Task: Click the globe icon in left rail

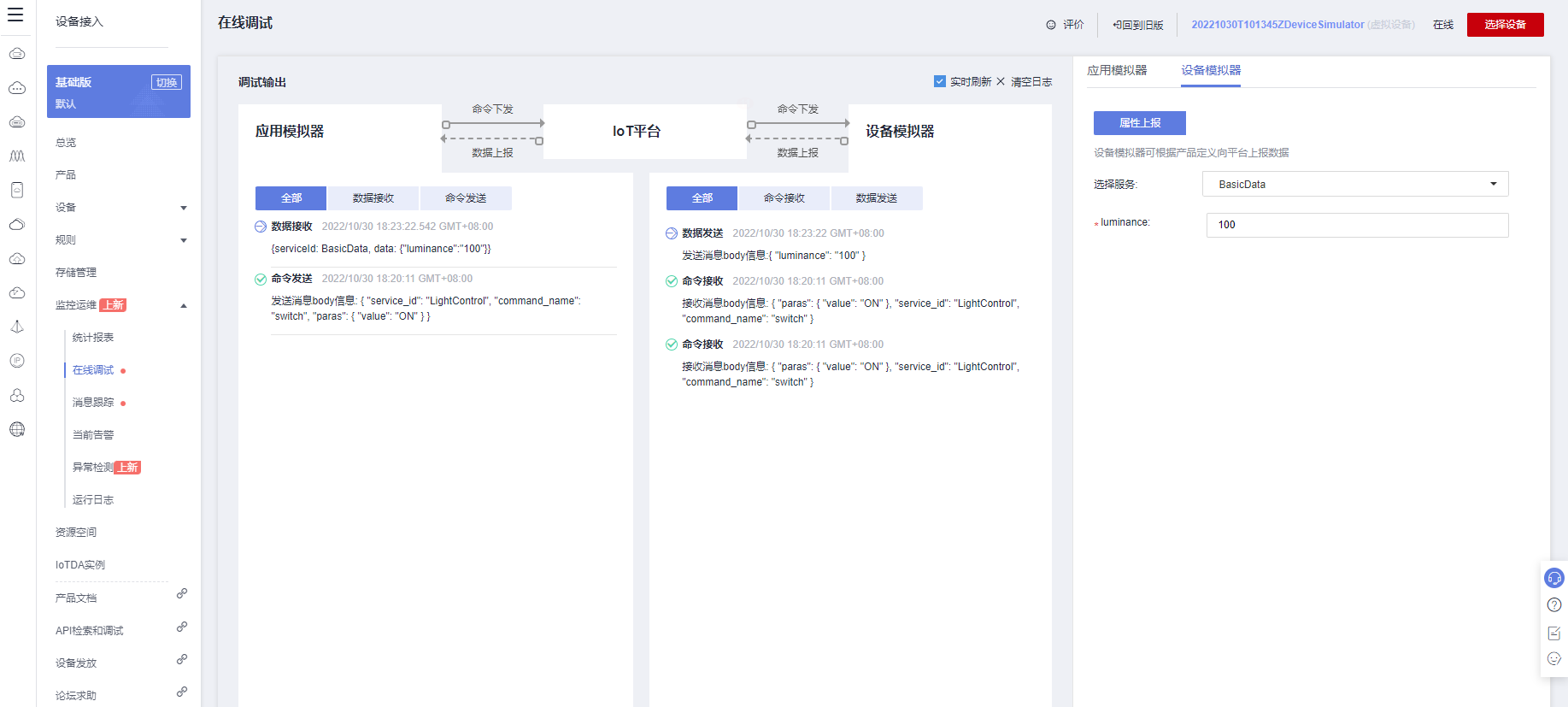Action: pyautogui.click(x=17, y=429)
